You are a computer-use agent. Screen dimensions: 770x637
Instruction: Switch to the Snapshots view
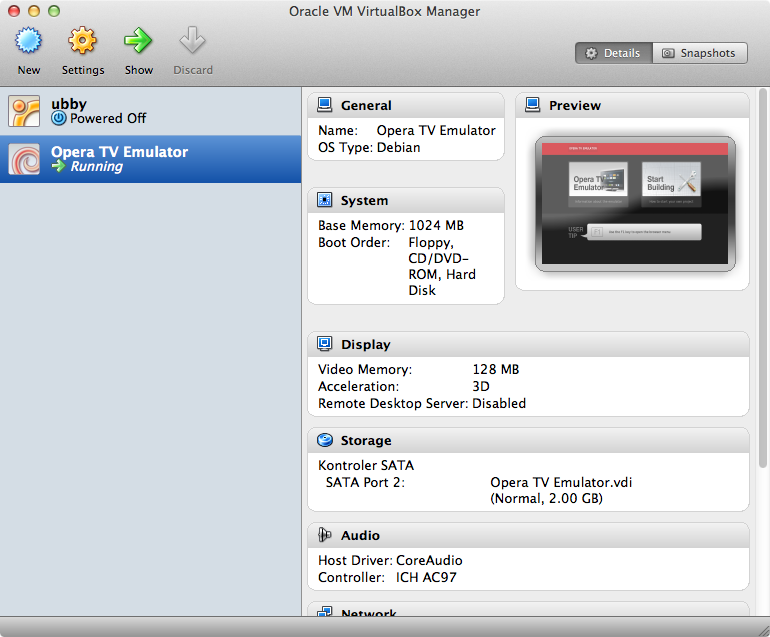pos(699,53)
